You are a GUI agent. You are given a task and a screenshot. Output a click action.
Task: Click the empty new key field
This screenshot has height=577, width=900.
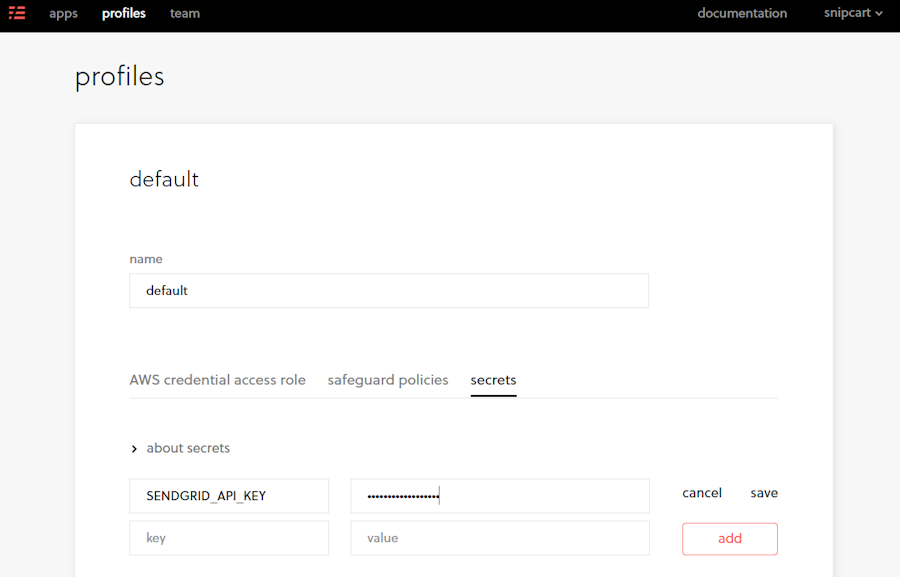click(x=229, y=538)
